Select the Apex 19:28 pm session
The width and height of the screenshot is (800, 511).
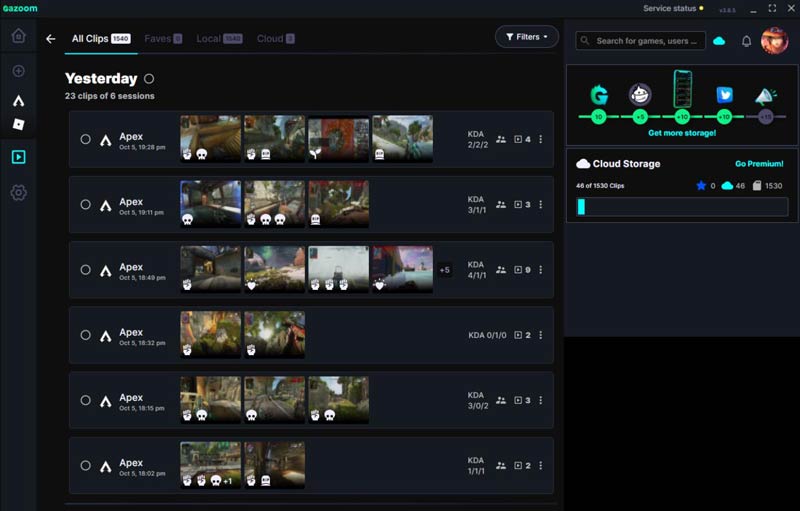(x=86, y=140)
